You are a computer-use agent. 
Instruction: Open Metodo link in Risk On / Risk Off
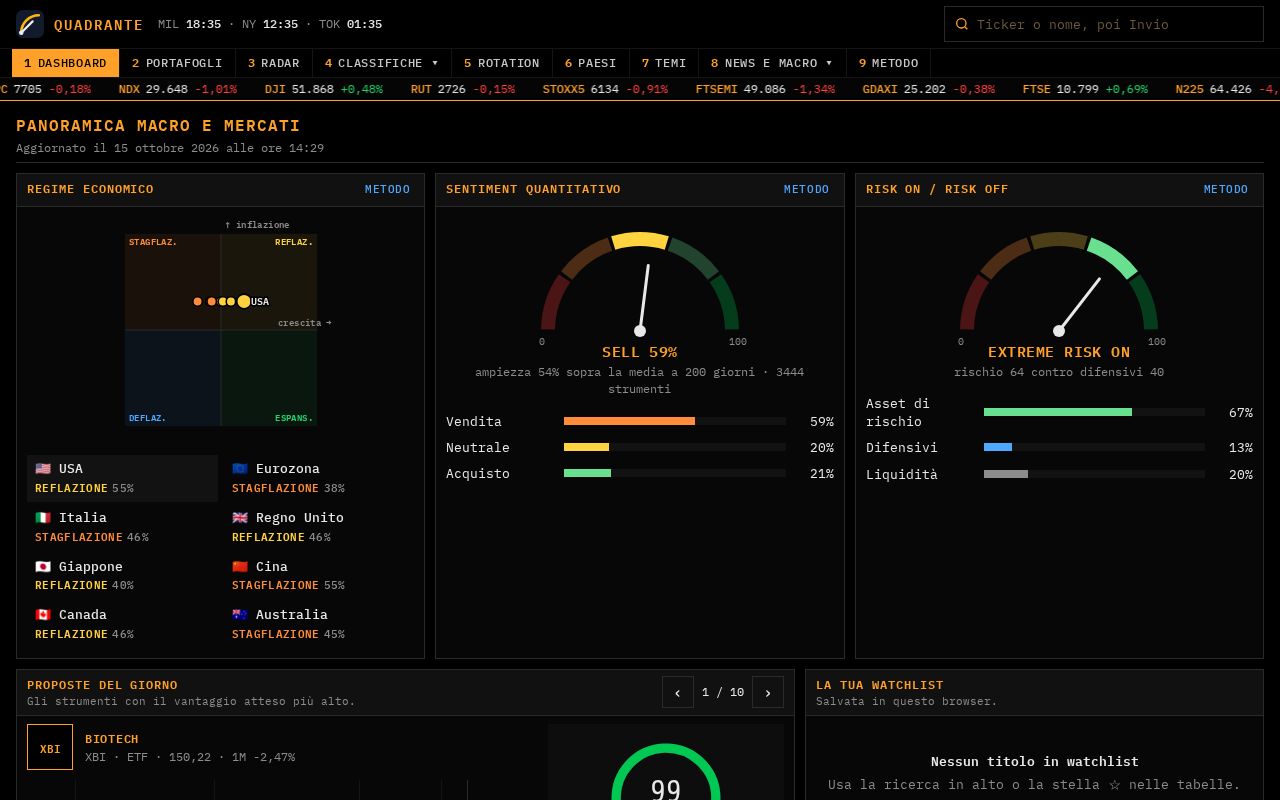tap(1226, 189)
